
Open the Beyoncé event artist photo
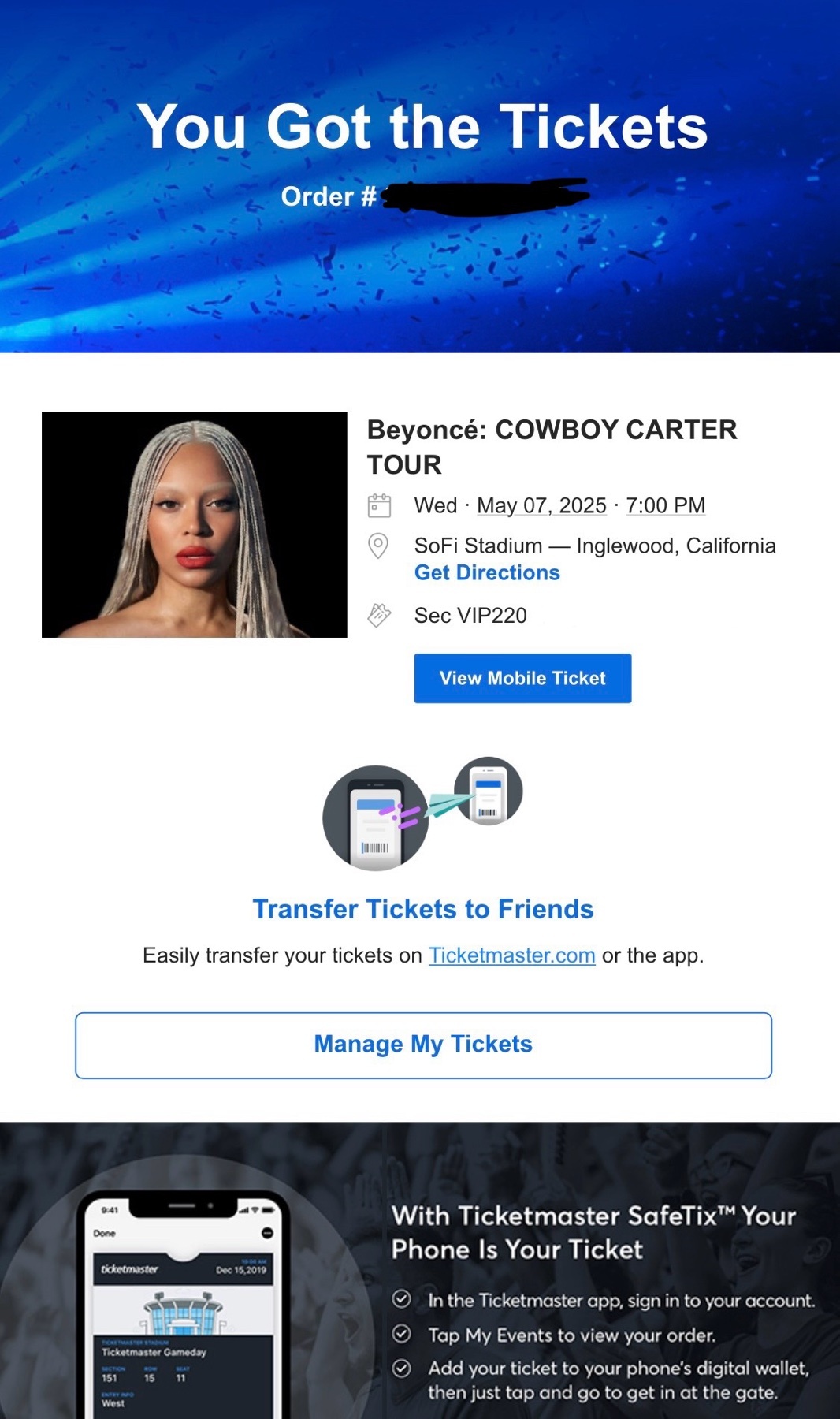(195, 524)
